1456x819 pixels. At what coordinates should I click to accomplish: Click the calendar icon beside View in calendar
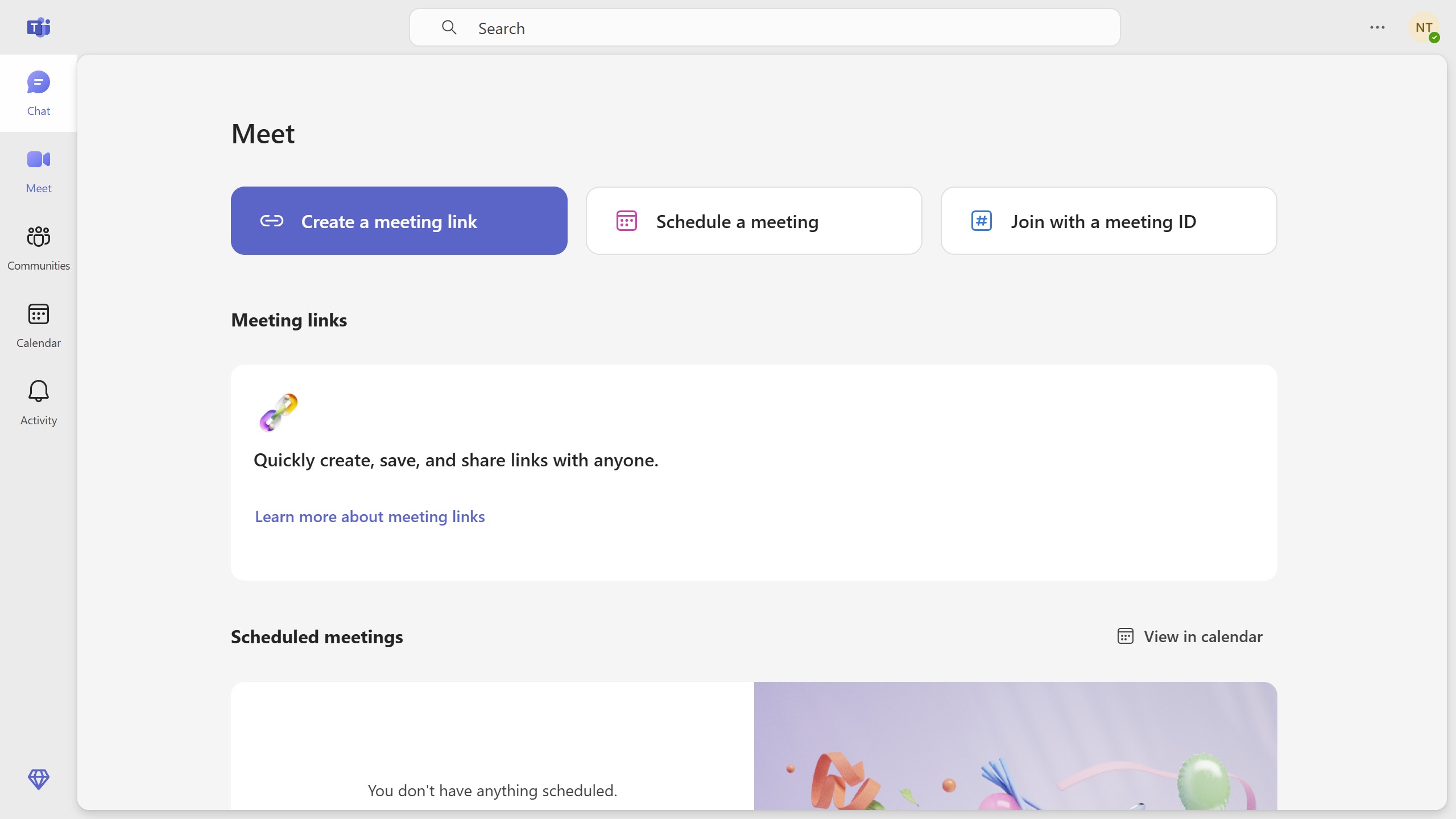point(1125,636)
